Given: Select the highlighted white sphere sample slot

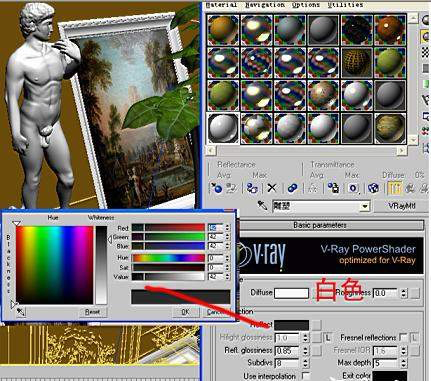Looking at the screenshot, I should tap(223, 128).
